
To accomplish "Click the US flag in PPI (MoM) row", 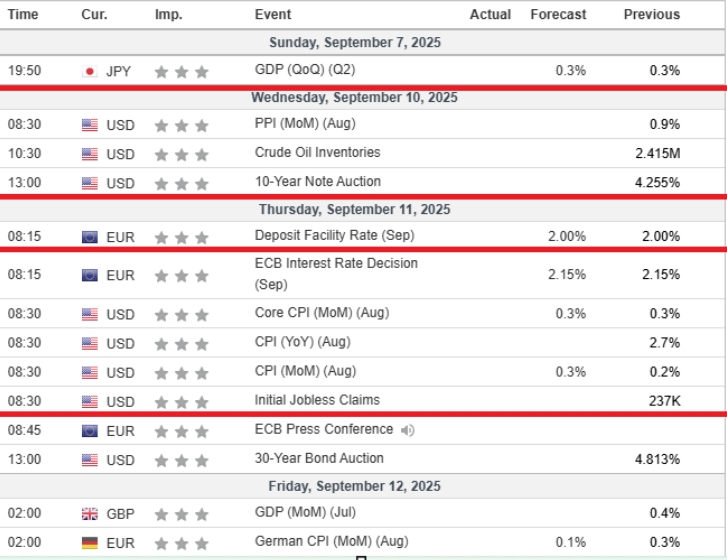I will [89, 125].
